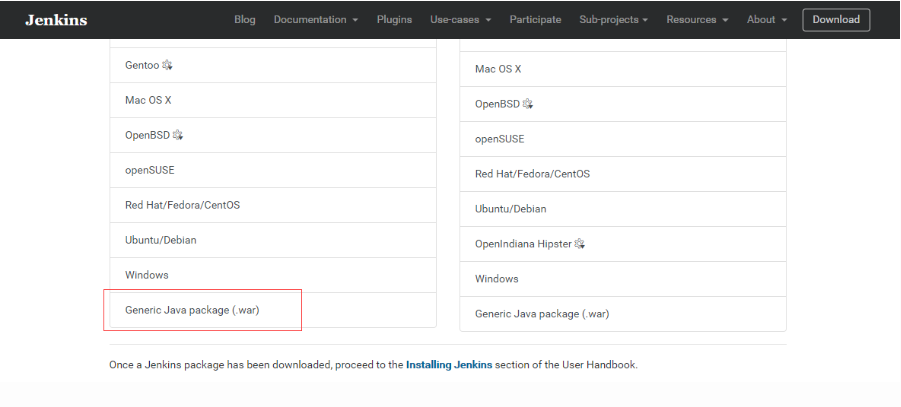Click the gear icon beside OpenIndiana Hipster

pyautogui.click(x=579, y=244)
